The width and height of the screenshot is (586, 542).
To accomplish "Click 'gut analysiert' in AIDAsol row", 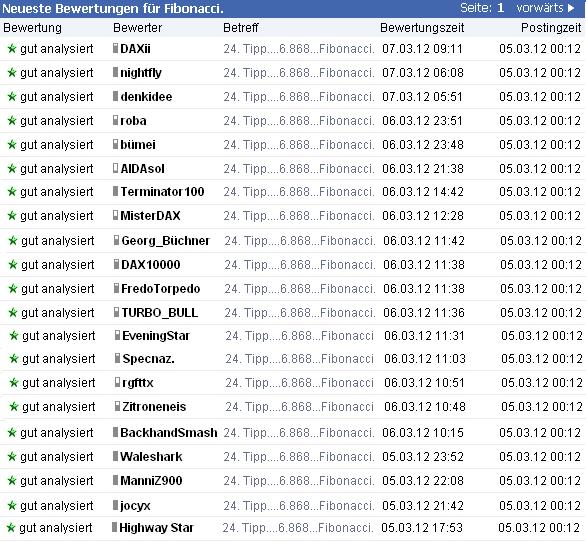I will coord(57,168).
